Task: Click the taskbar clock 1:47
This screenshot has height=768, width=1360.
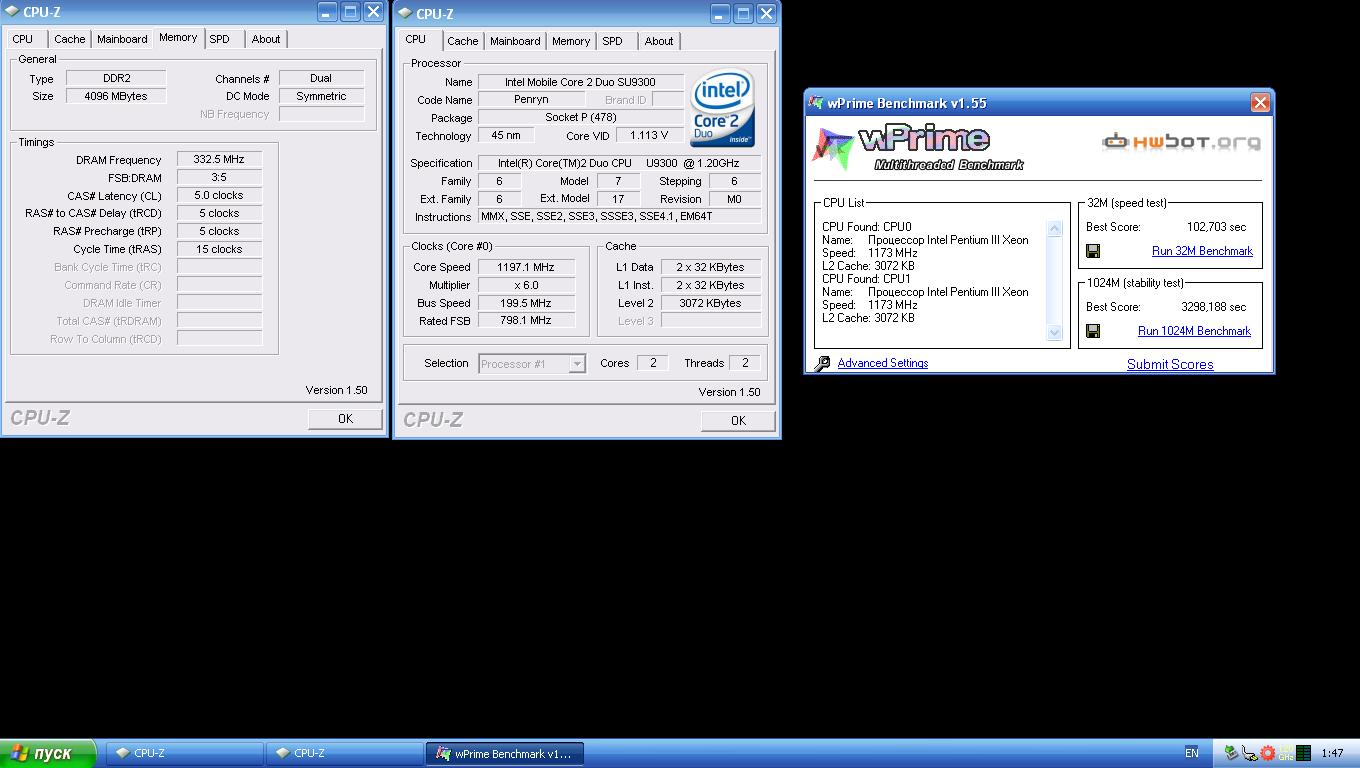Action: (1332, 753)
